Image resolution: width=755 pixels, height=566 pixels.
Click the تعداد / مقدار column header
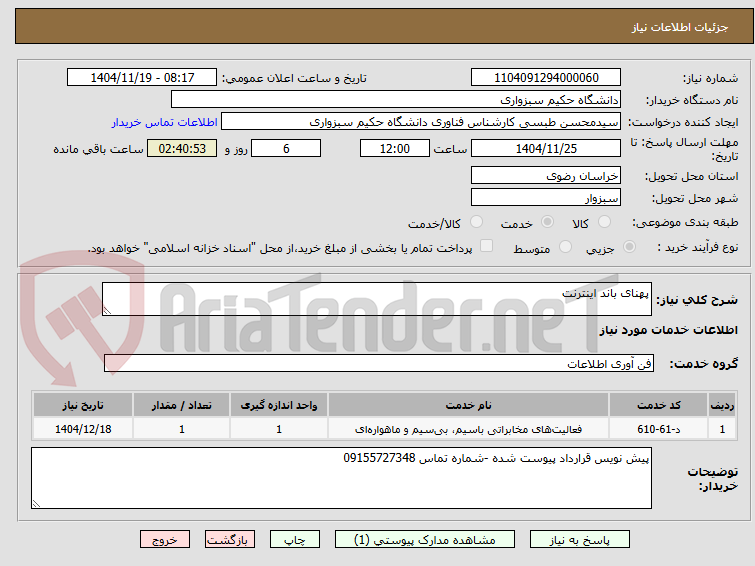click(182, 405)
